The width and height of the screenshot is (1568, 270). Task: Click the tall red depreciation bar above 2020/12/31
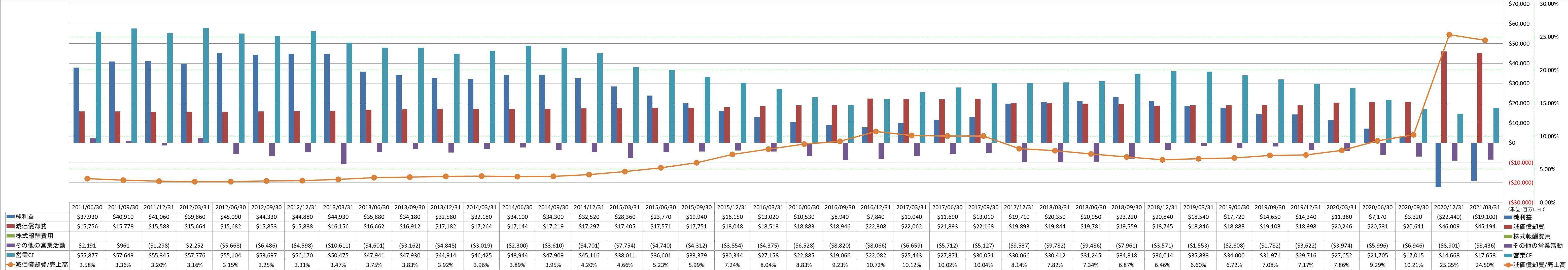tap(1444, 97)
